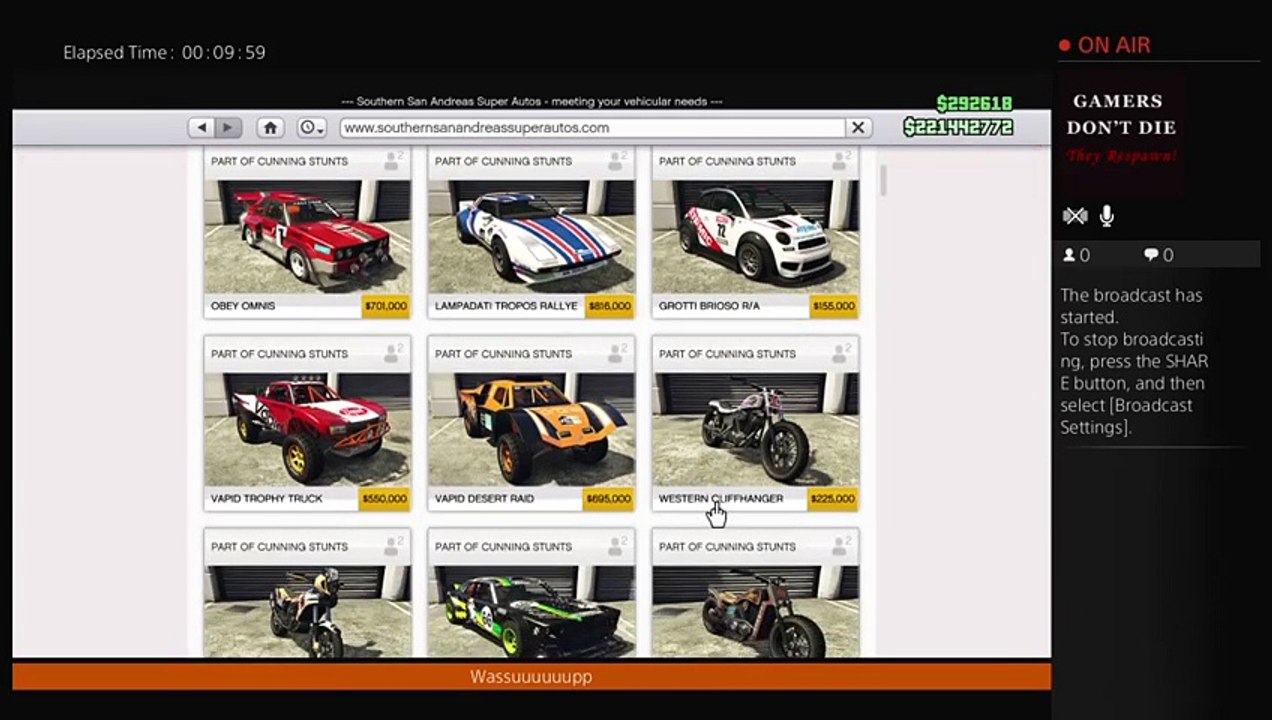Click the seats icon on Grotti Brioso card
1272x720 pixels.
841,160
